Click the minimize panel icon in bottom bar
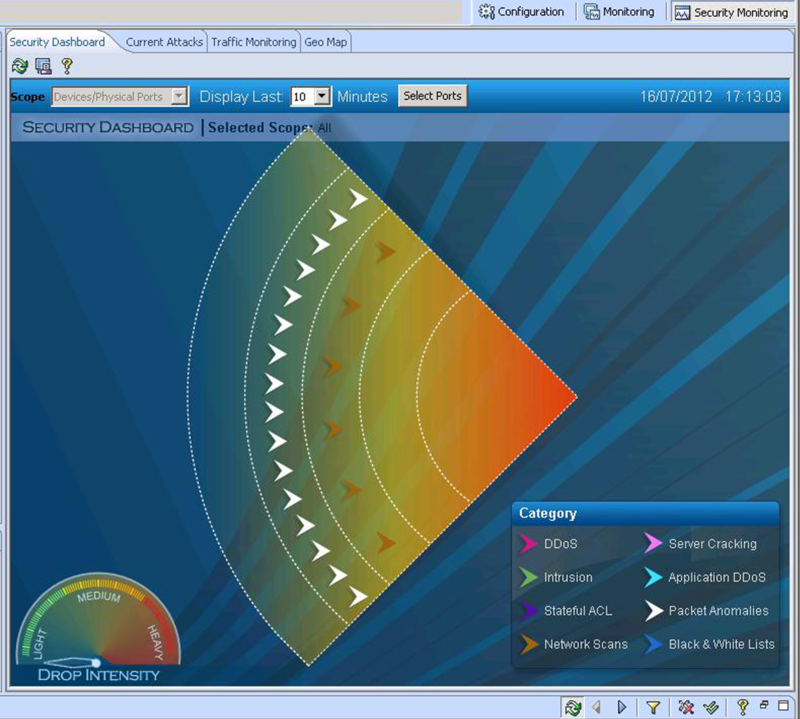 (x=764, y=705)
